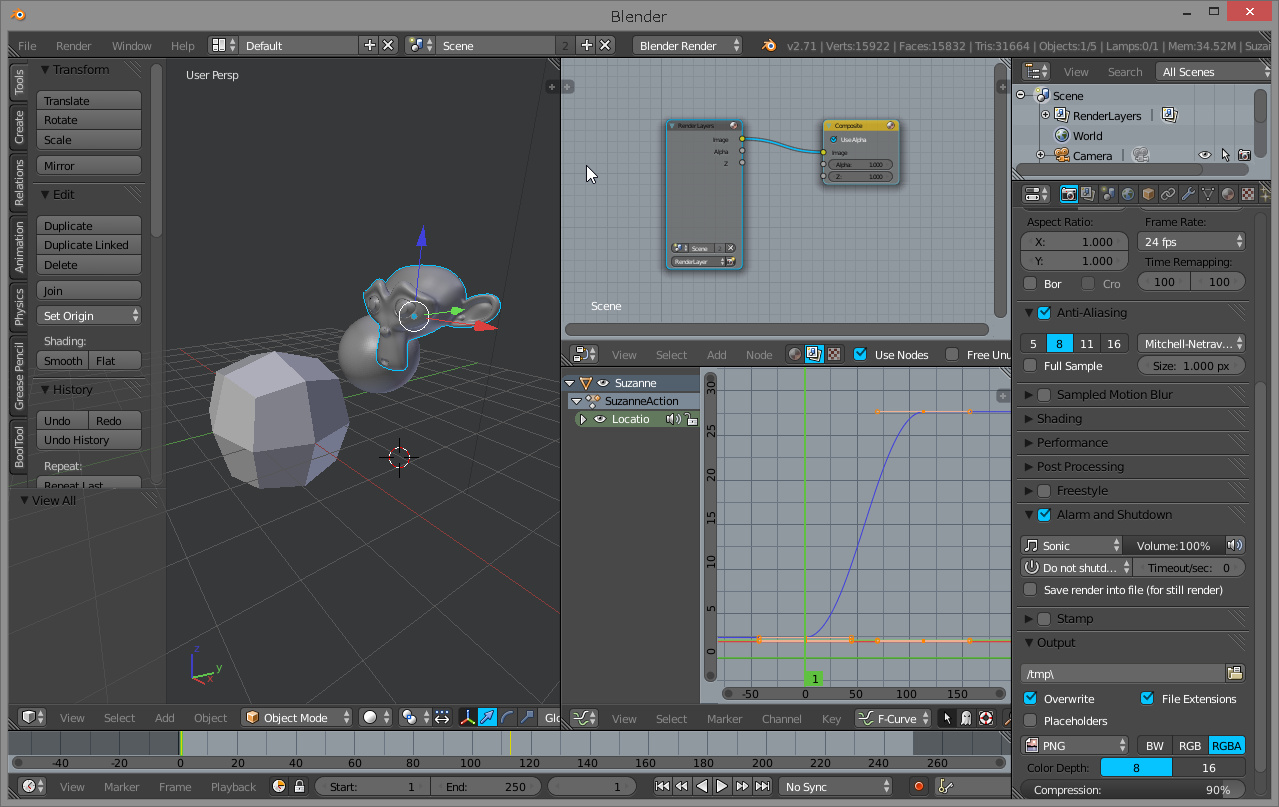Image resolution: width=1279 pixels, height=807 pixels.
Task: Click the play animation button
Action: coord(722,787)
